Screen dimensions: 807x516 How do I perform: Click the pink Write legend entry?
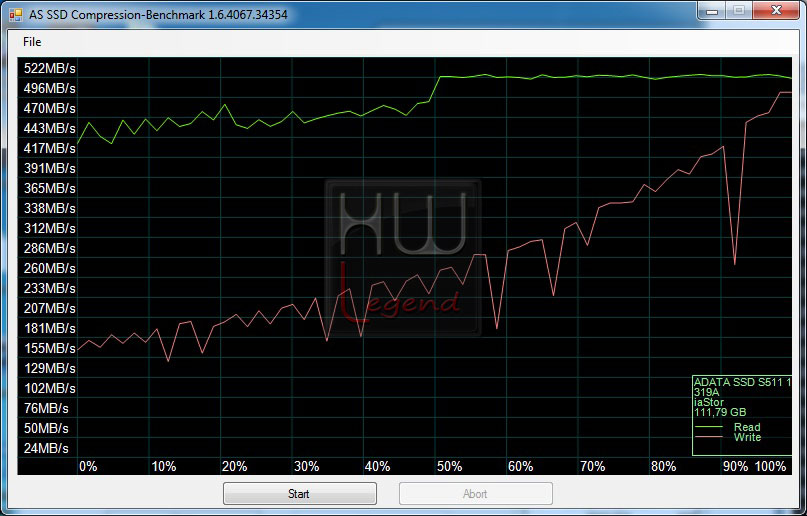[728, 437]
